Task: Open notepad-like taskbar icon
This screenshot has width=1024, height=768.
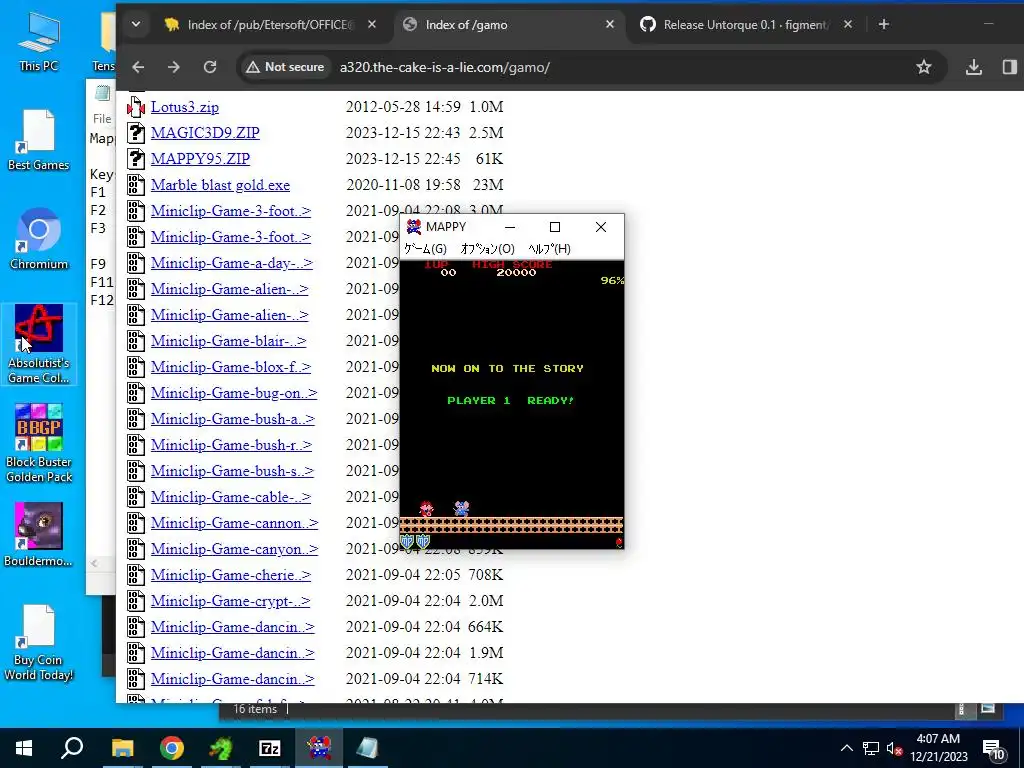Action: [368, 748]
